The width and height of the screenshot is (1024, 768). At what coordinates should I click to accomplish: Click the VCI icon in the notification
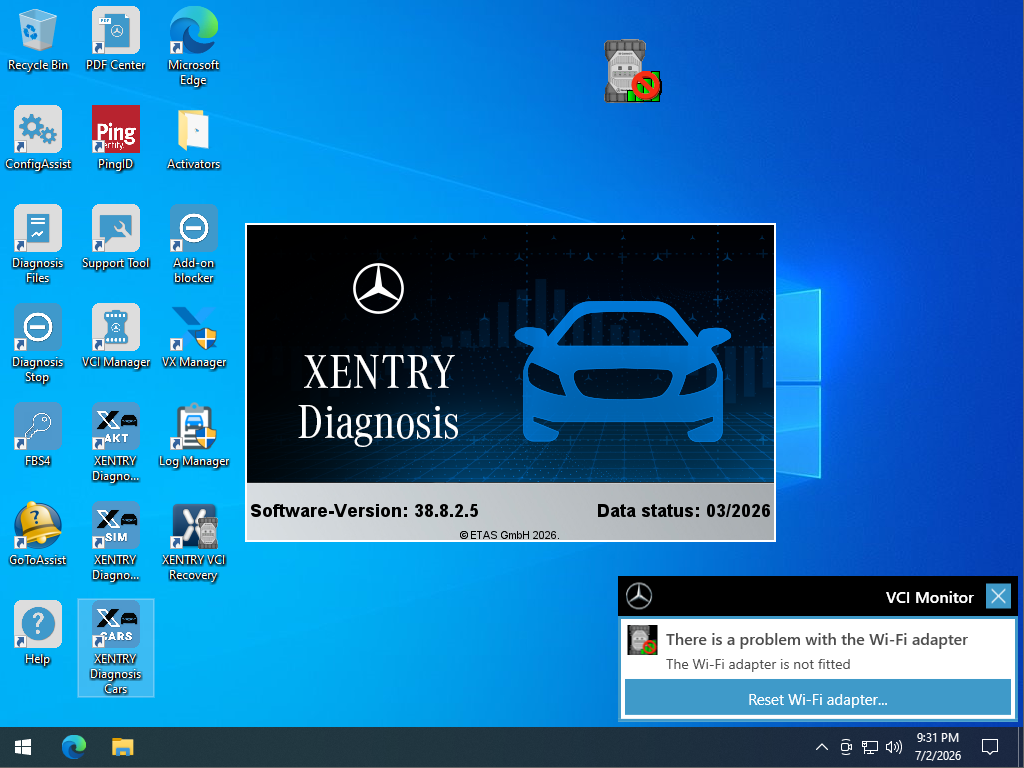pyautogui.click(x=642, y=640)
